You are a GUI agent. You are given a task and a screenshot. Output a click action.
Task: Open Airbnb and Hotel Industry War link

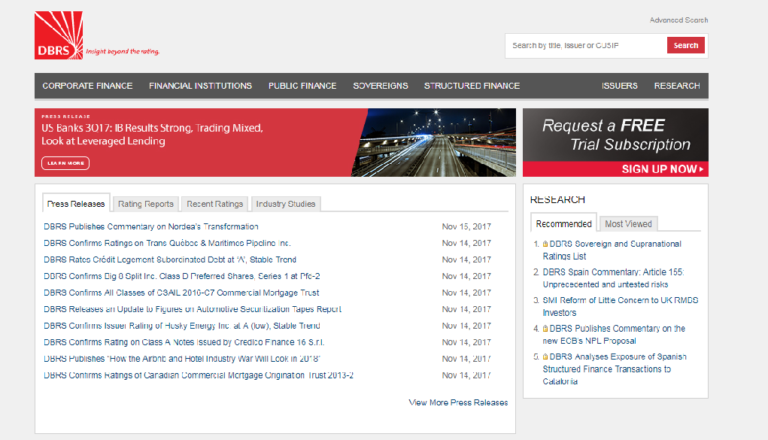(x=182, y=359)
